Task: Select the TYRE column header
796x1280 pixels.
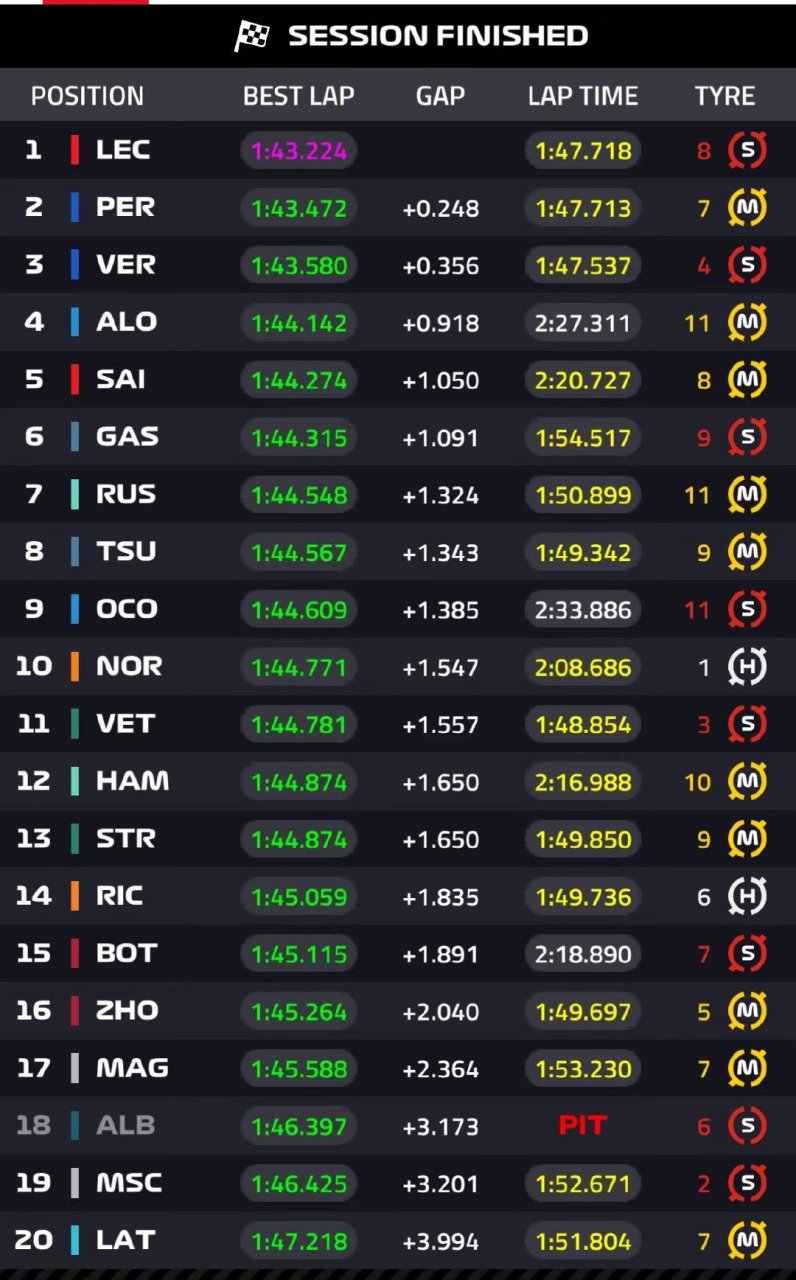Action: click(725, 96)
